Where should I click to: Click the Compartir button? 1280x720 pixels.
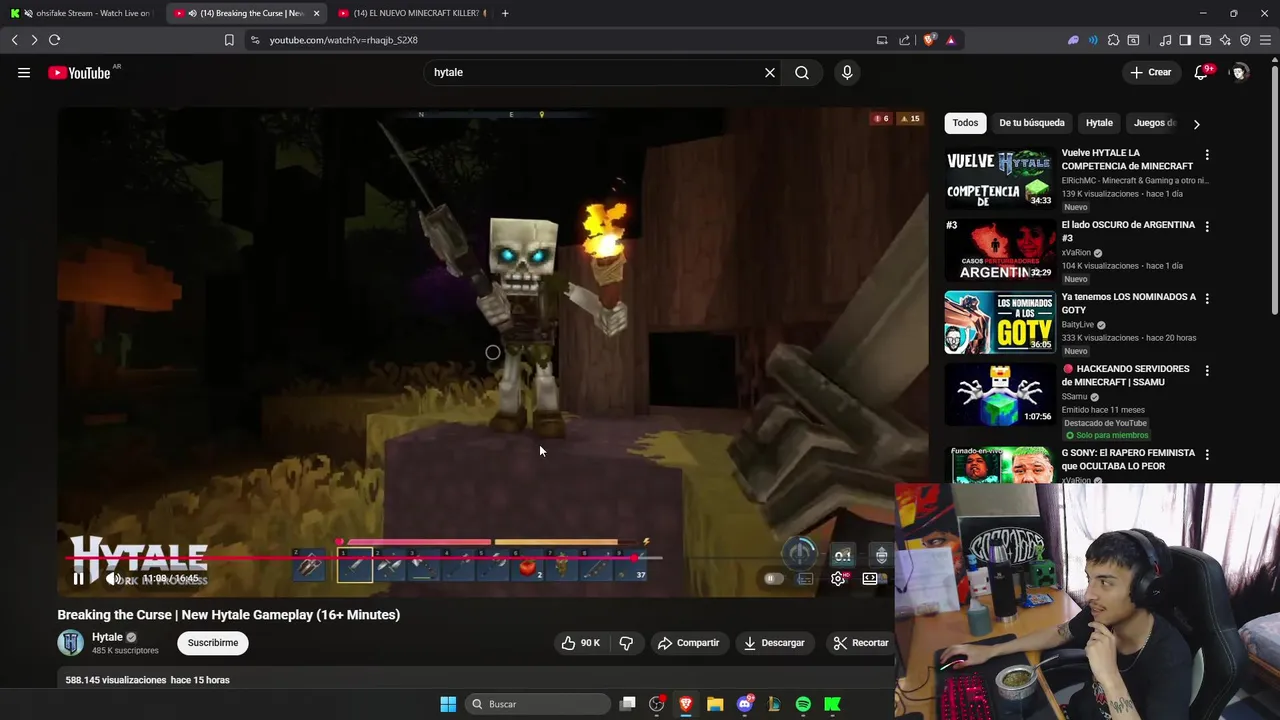[x=688, y=643]
